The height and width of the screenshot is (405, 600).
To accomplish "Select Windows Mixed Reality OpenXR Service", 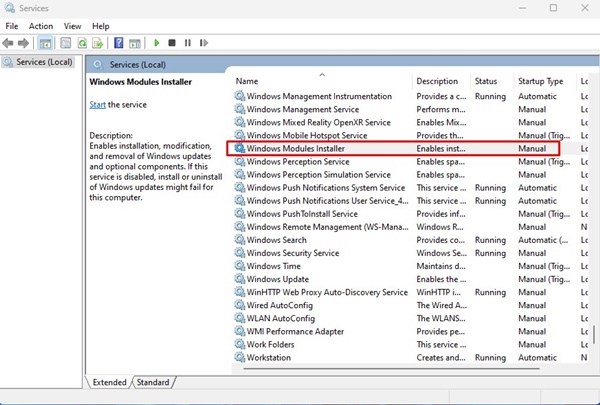I will tap(409, 122).
